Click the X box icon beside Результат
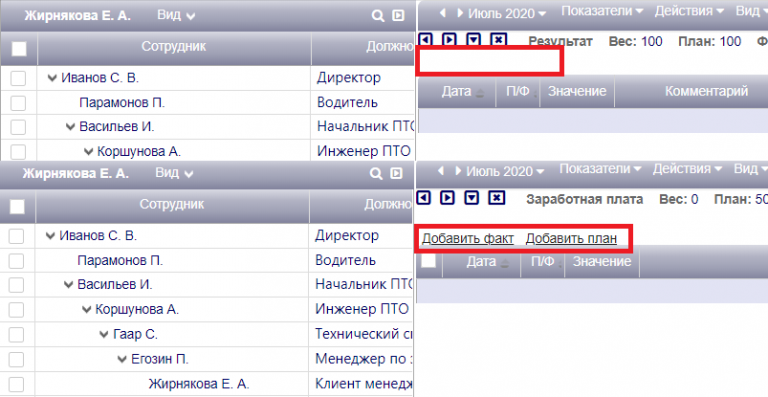This screenshot has height=397, width=768. coord(498,39)
